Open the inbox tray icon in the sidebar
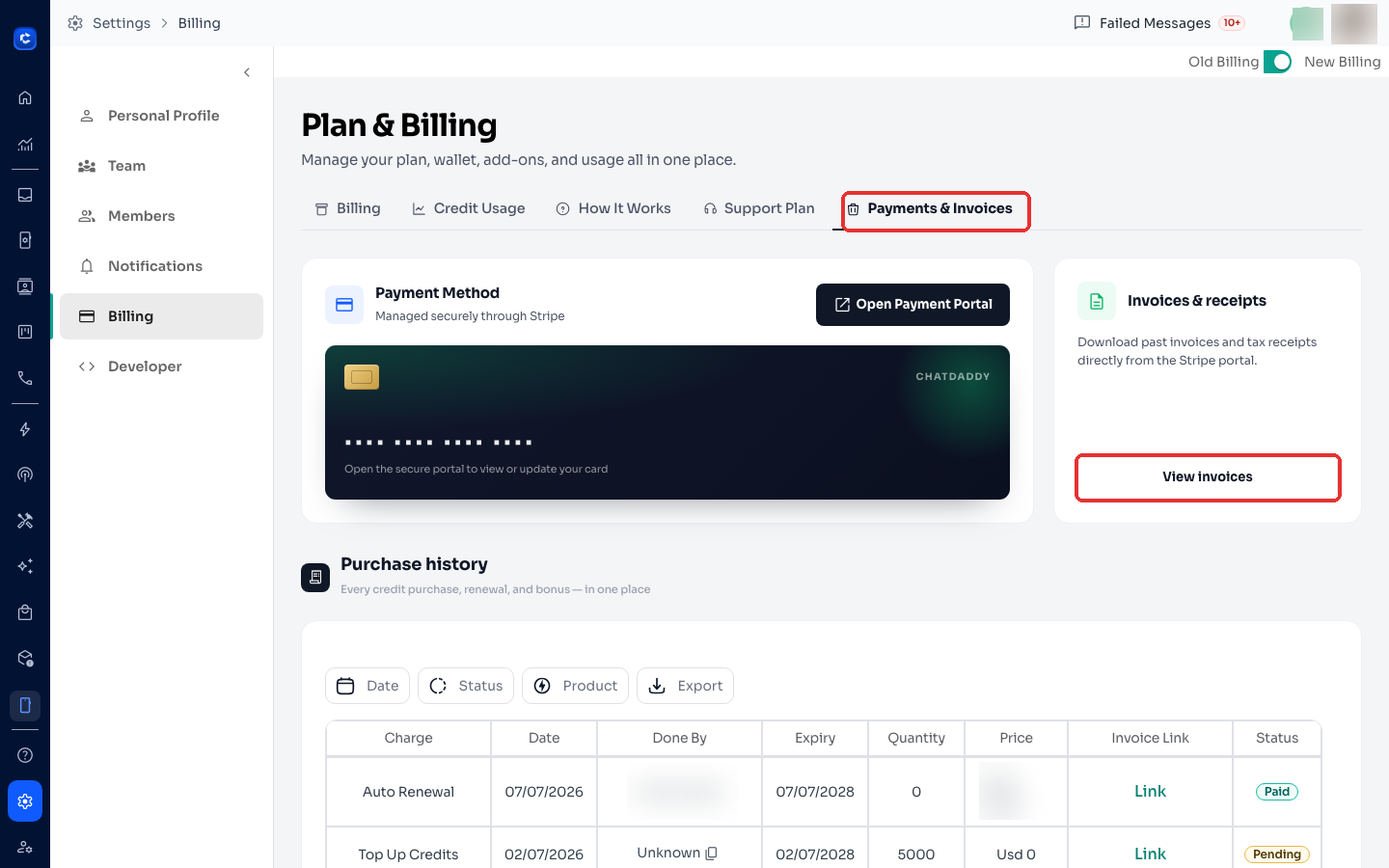The height and width of the screenshot is (868, 1389). [x=25, y=195]
